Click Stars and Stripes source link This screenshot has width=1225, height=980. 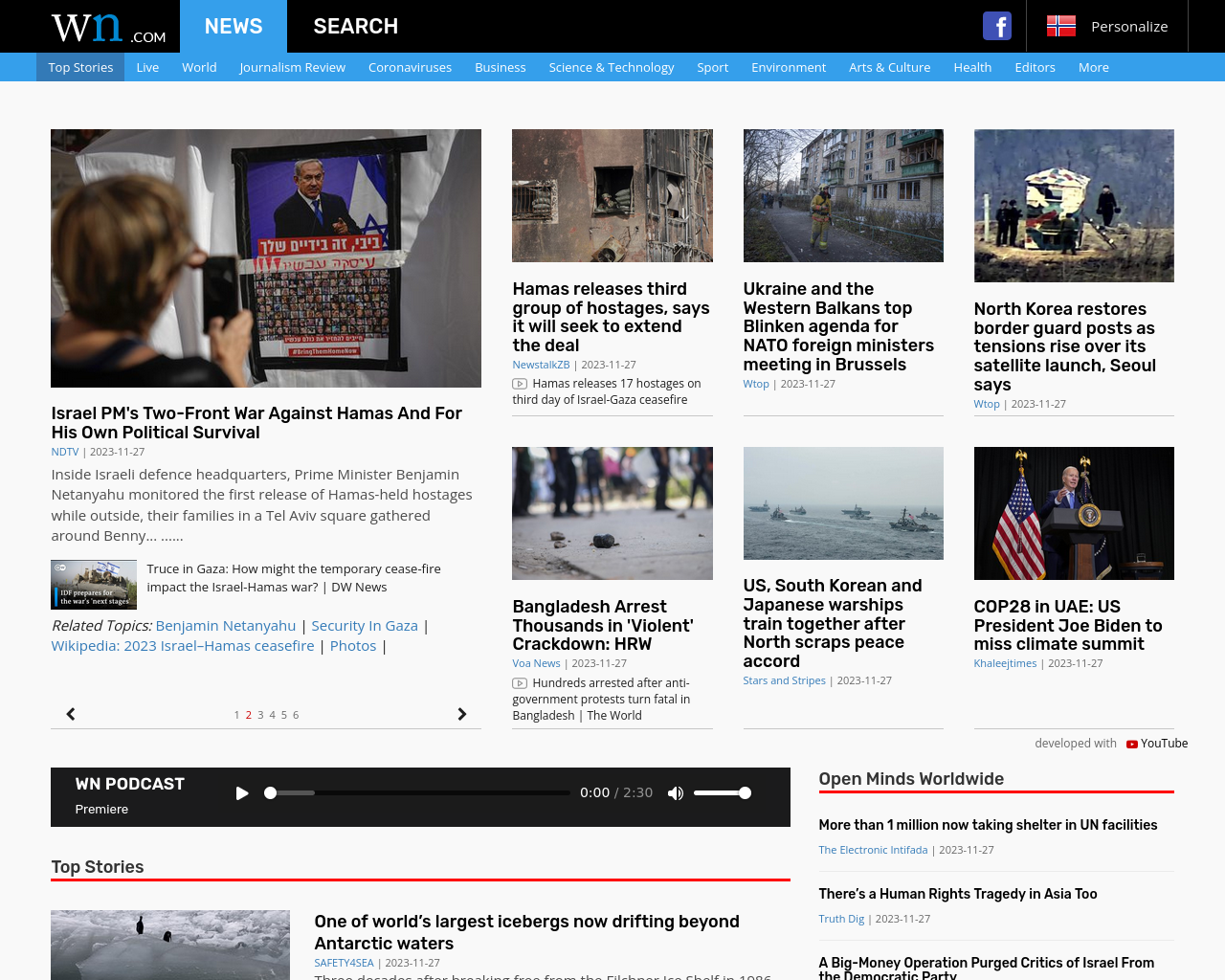(x=784, y=680)
